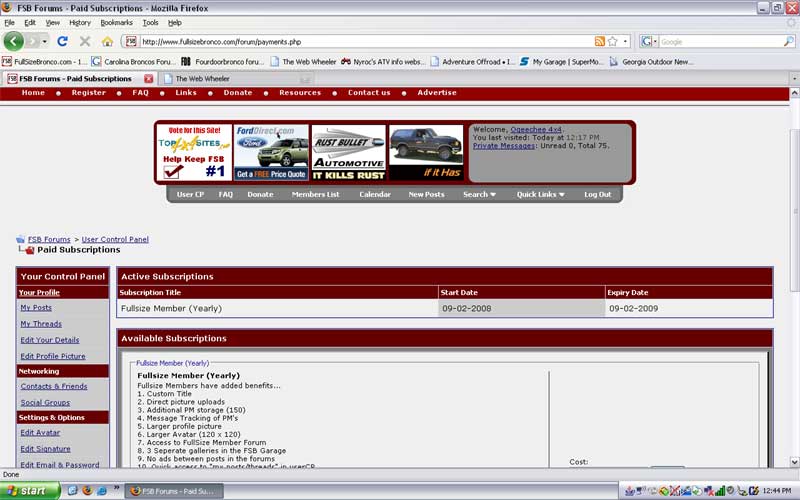Screen dimensions: 800x500
Task: Click Register in the red navigation bar
Action: pos(88,92)
